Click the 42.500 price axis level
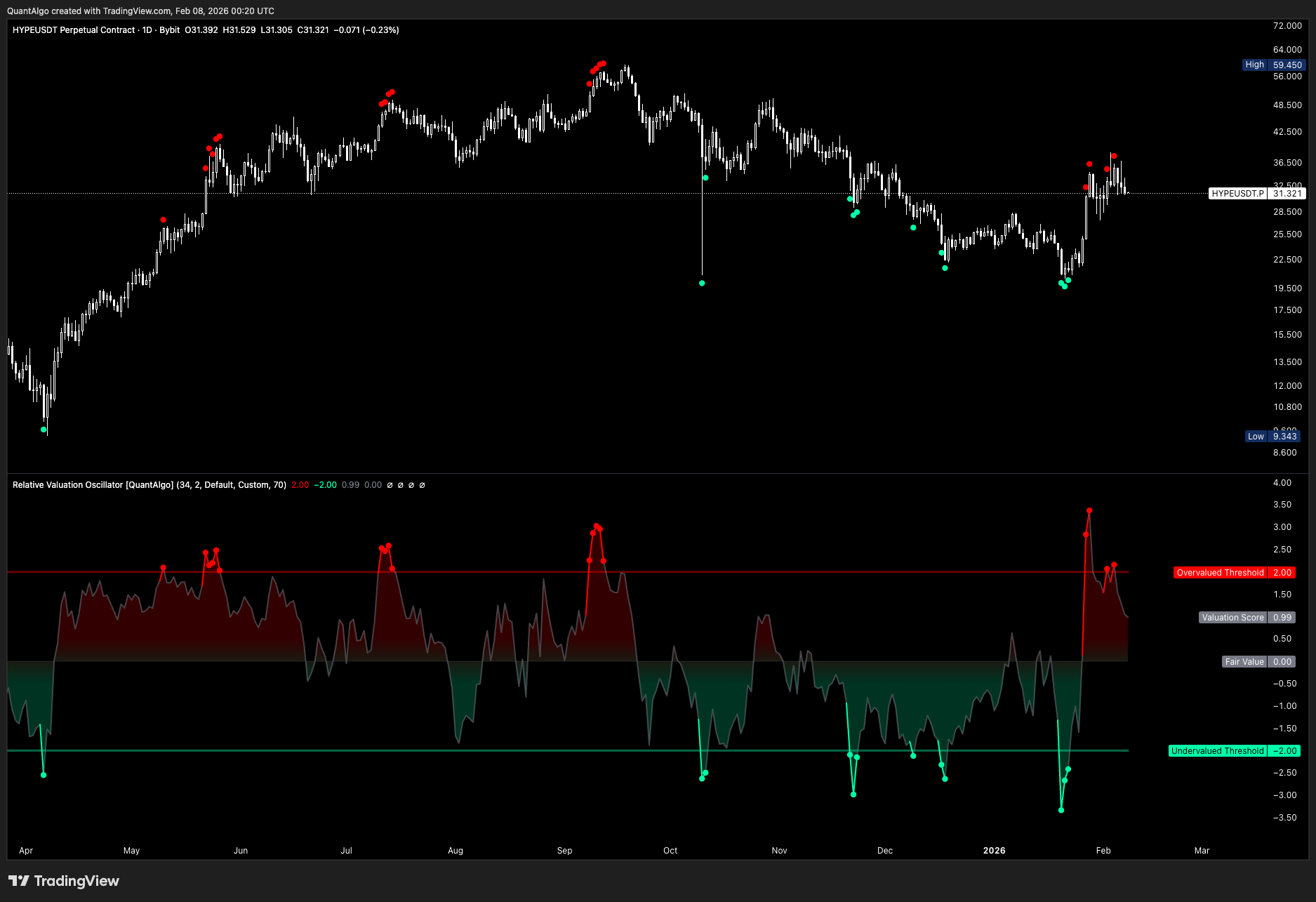Viewport: 1316px width, 902px height. (1287, 132)
